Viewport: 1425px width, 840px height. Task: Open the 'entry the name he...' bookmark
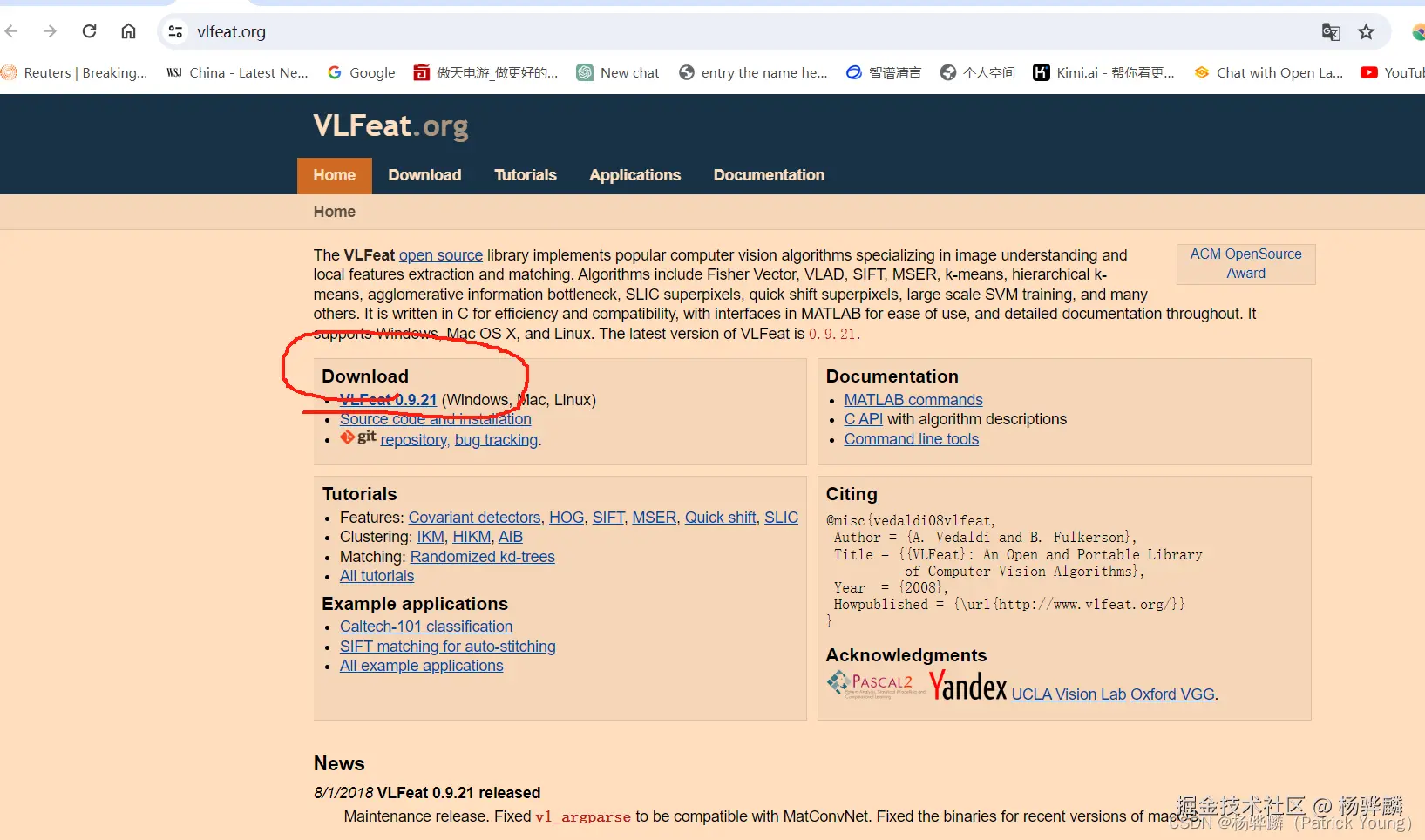coord(753,73)
